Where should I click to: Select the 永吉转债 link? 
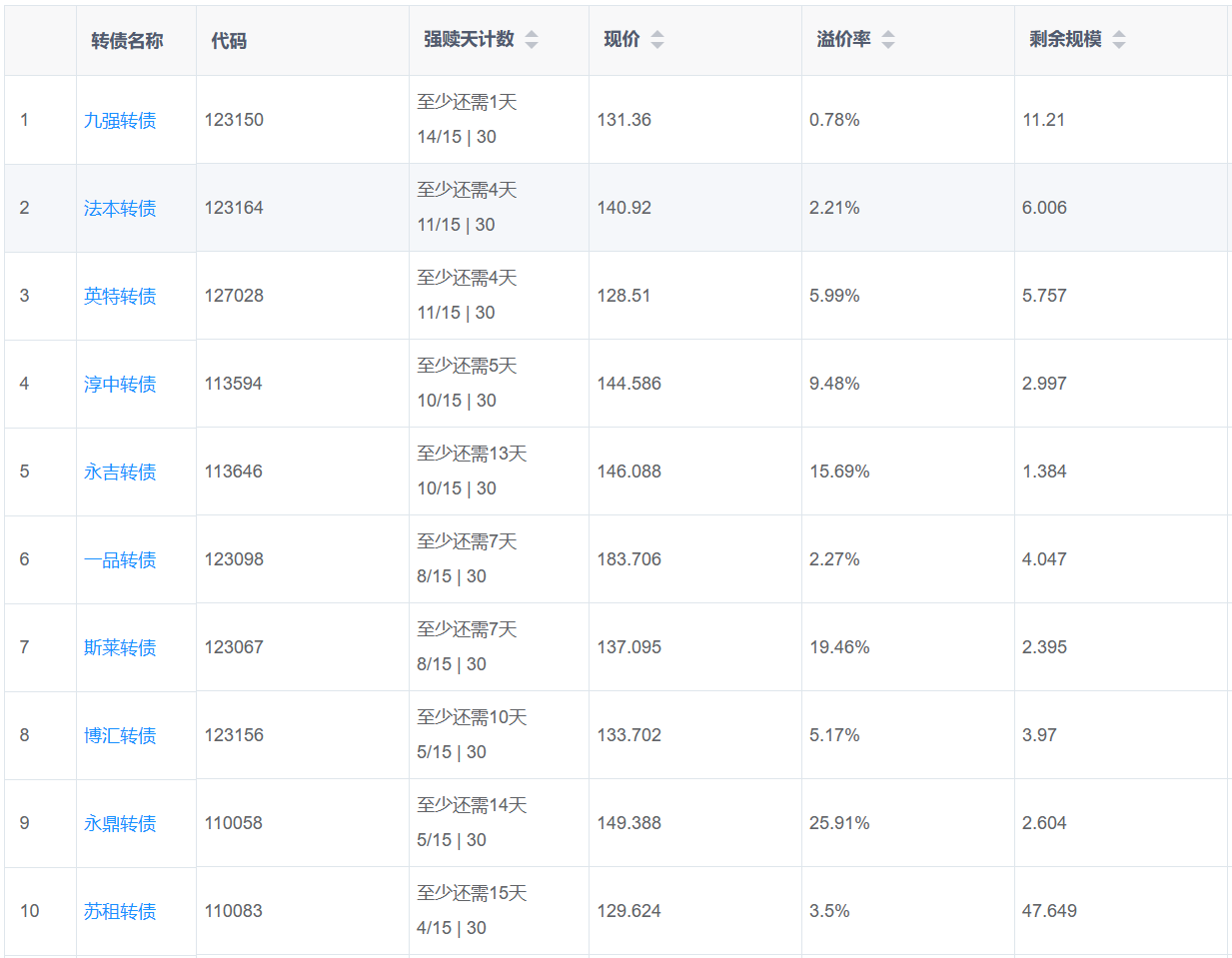120,473
